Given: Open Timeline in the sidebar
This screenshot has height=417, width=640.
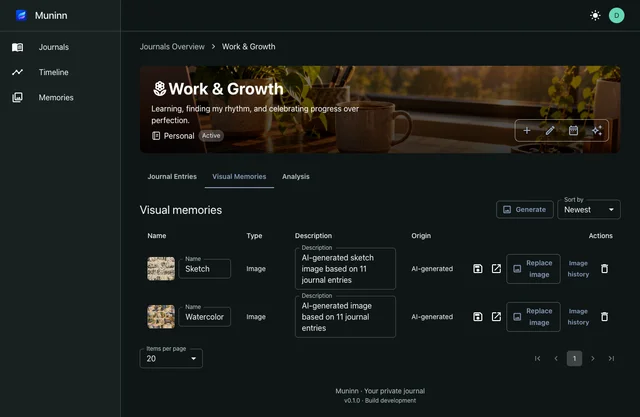Looking at the screenshot, I should pos(53,72).
